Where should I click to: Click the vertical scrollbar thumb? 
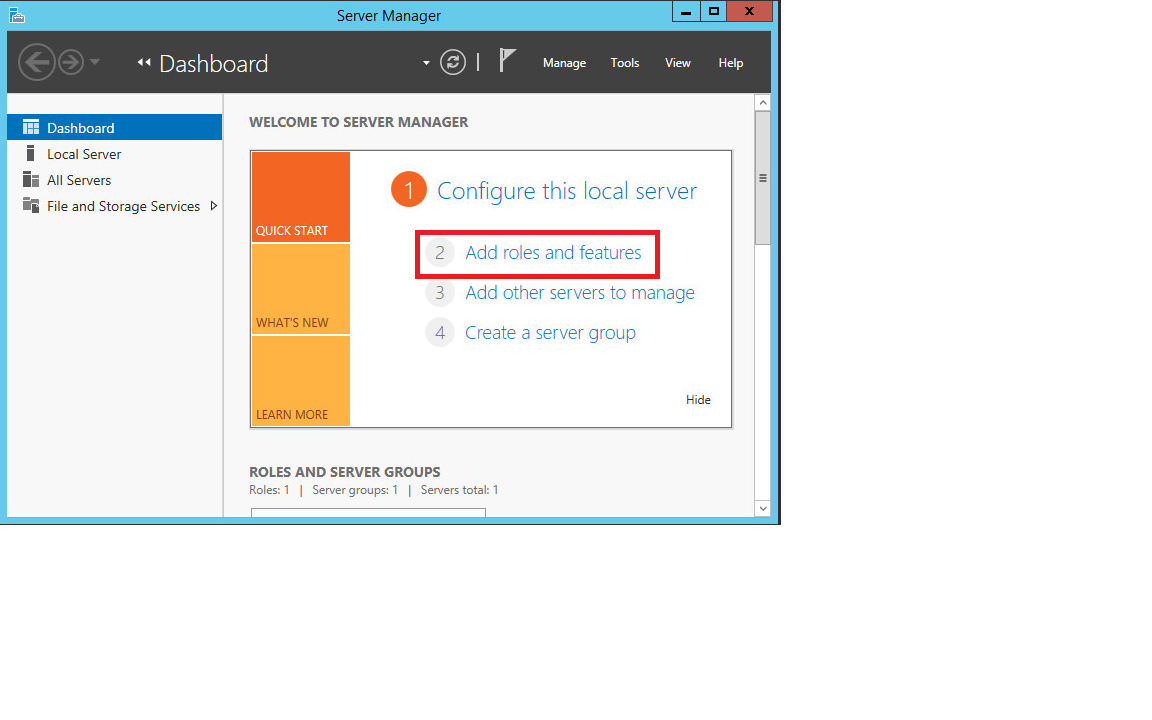tap(763, 178)
